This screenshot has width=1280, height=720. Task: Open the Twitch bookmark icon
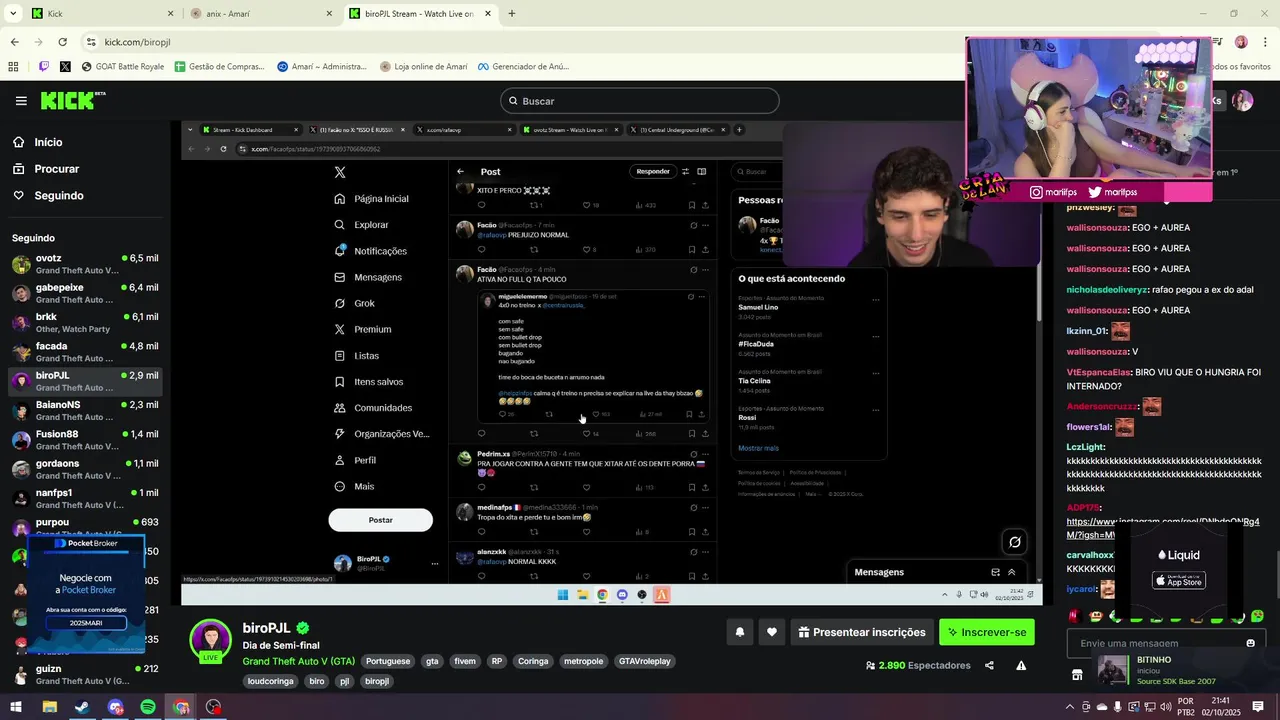(x=44, y=67)
